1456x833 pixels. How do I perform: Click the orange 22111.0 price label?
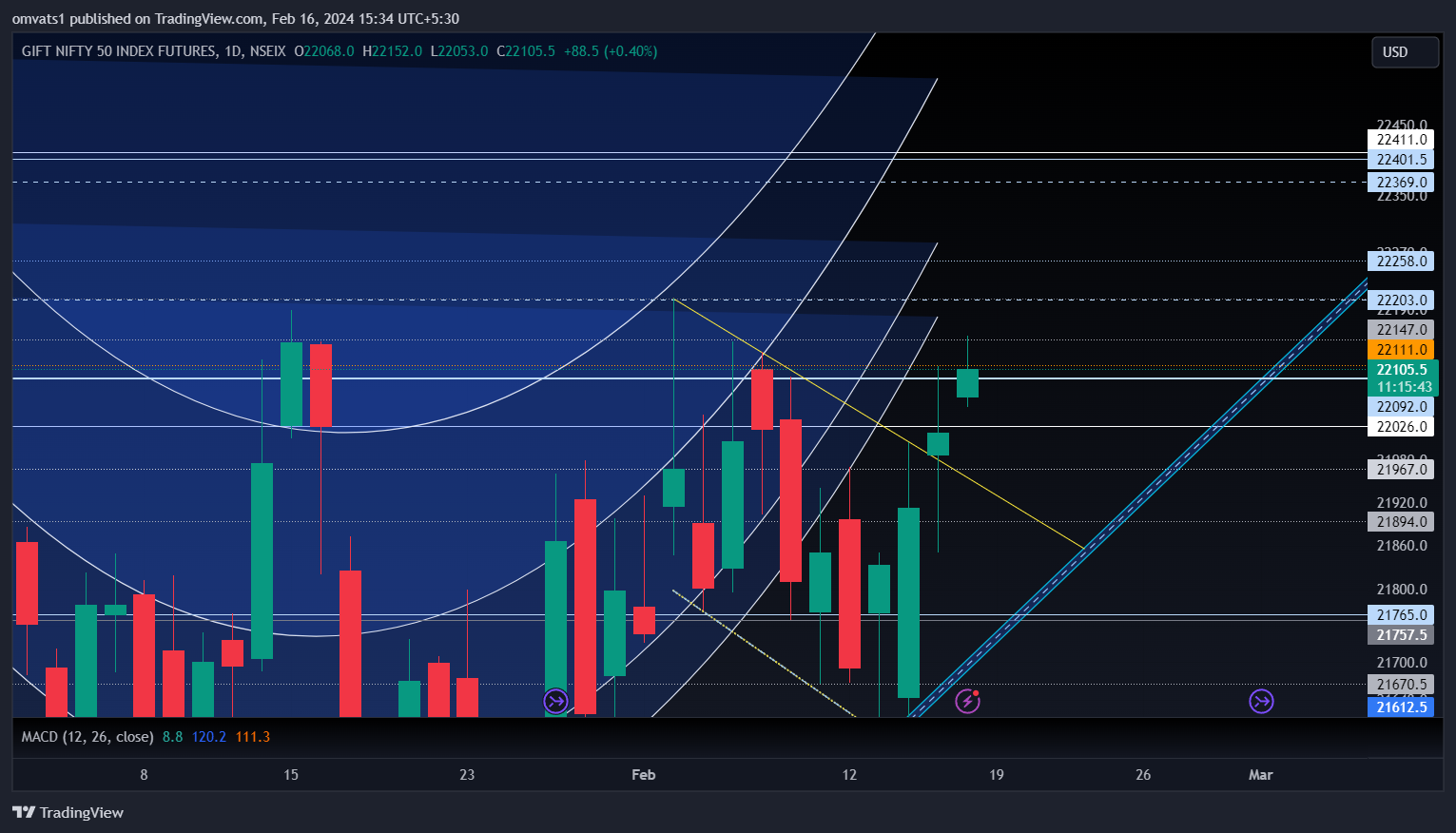1401,350
